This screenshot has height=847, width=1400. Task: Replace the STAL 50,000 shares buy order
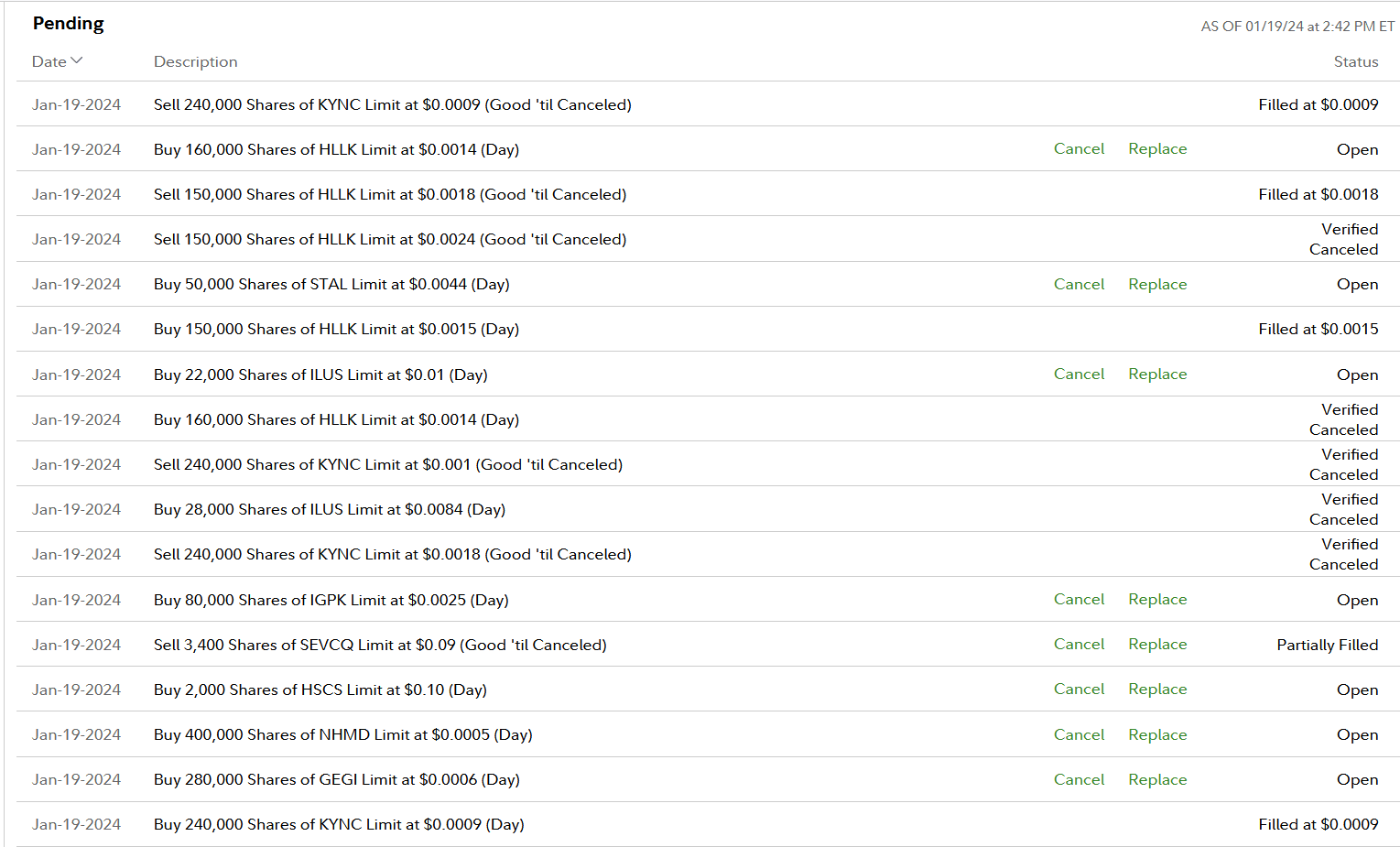pos(1157,284)
